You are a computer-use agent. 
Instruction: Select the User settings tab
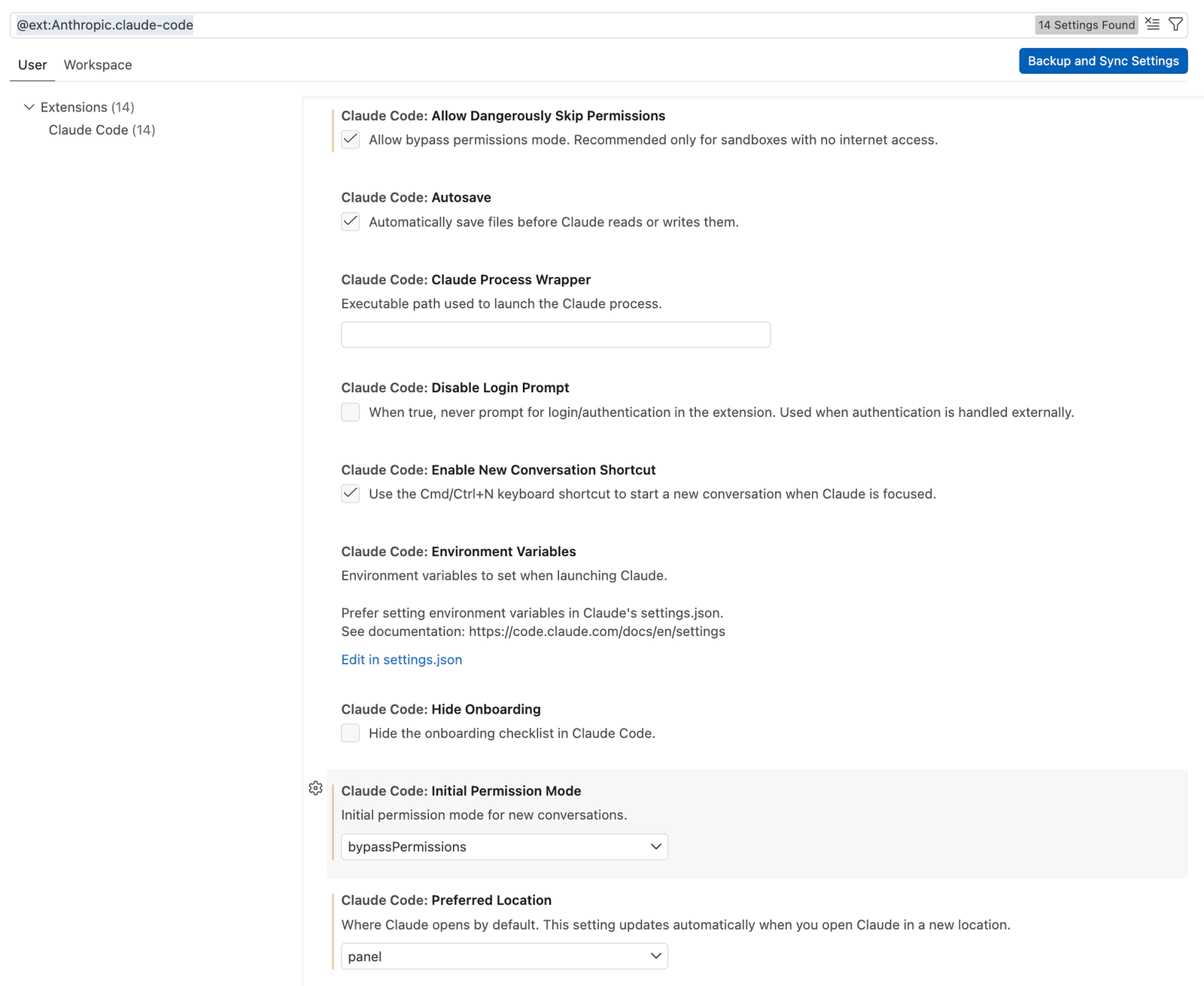(x=32, y=65)
